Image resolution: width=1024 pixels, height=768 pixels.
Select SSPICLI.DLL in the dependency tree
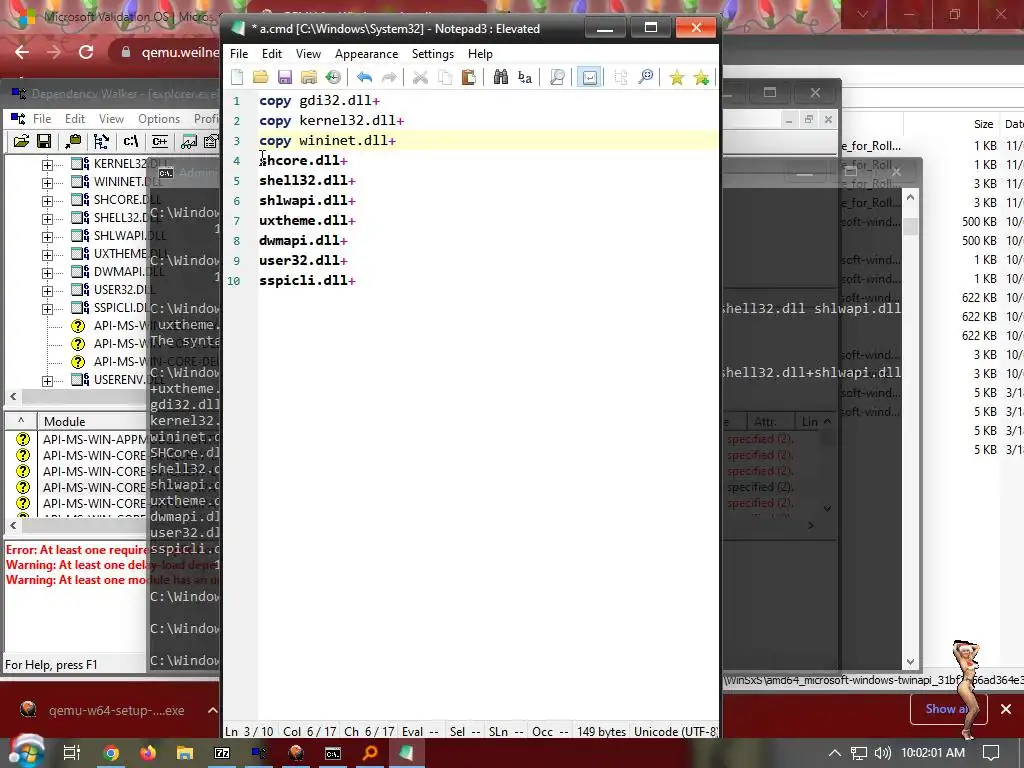[x=121, y=308]
